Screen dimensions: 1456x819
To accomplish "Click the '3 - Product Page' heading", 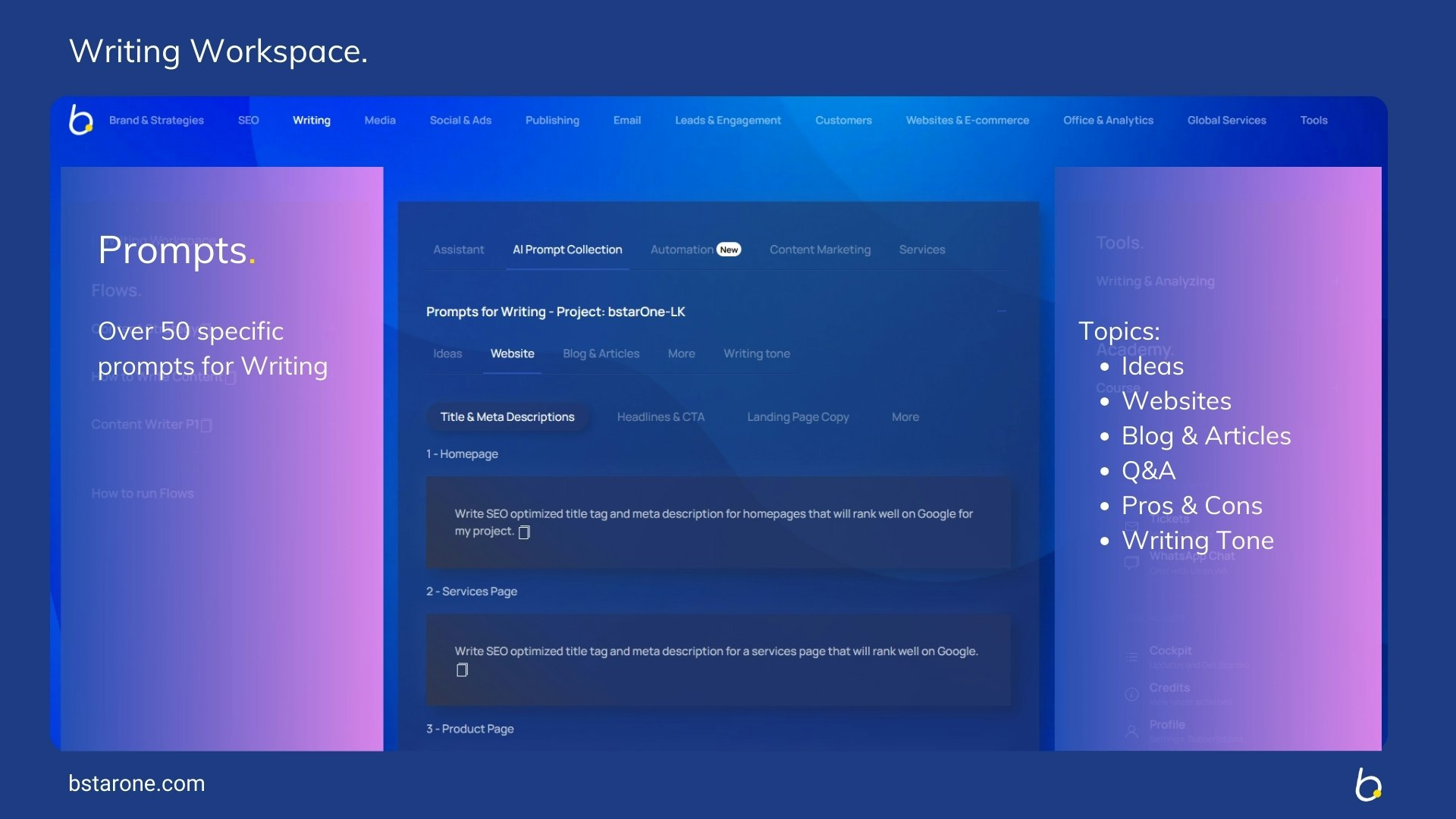I will [469, 729].
